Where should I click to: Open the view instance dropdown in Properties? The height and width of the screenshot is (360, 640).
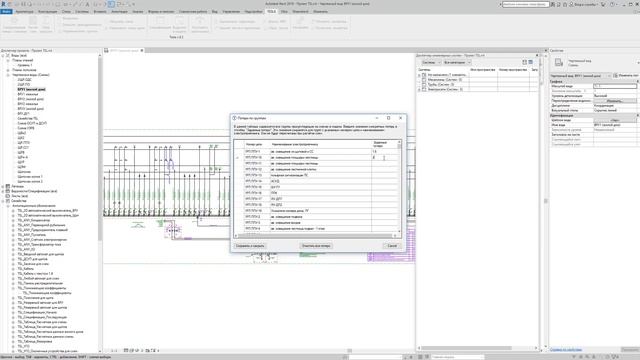point(580,76)
